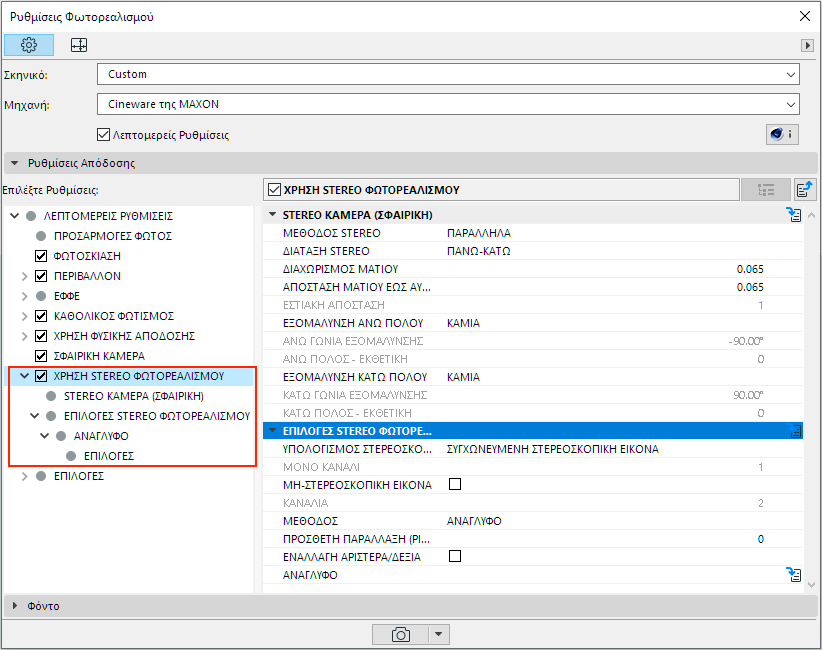Toggle ΧΡΗΣΗ STEREO ΦΩΤΟΡΕΑΛΙΣΜΟΥ tree checkbox

tap(41, 376)
